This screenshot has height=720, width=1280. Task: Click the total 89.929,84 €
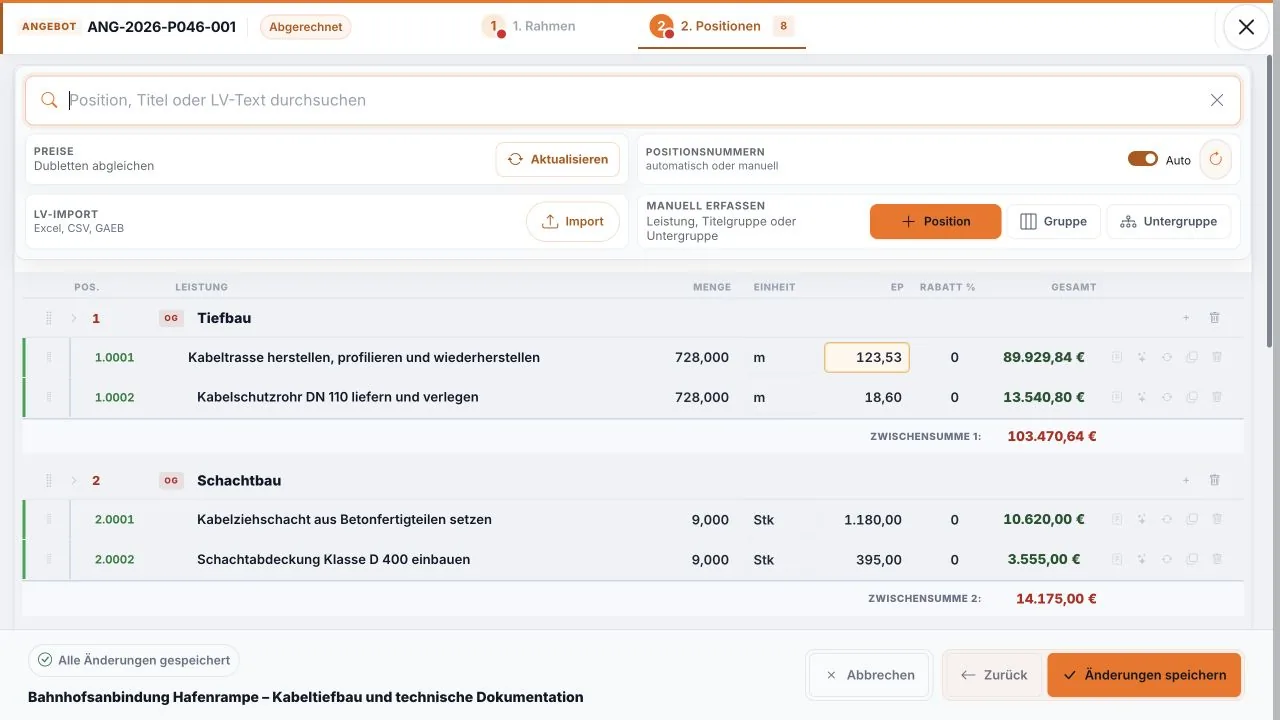click(x=1044, y=357)
